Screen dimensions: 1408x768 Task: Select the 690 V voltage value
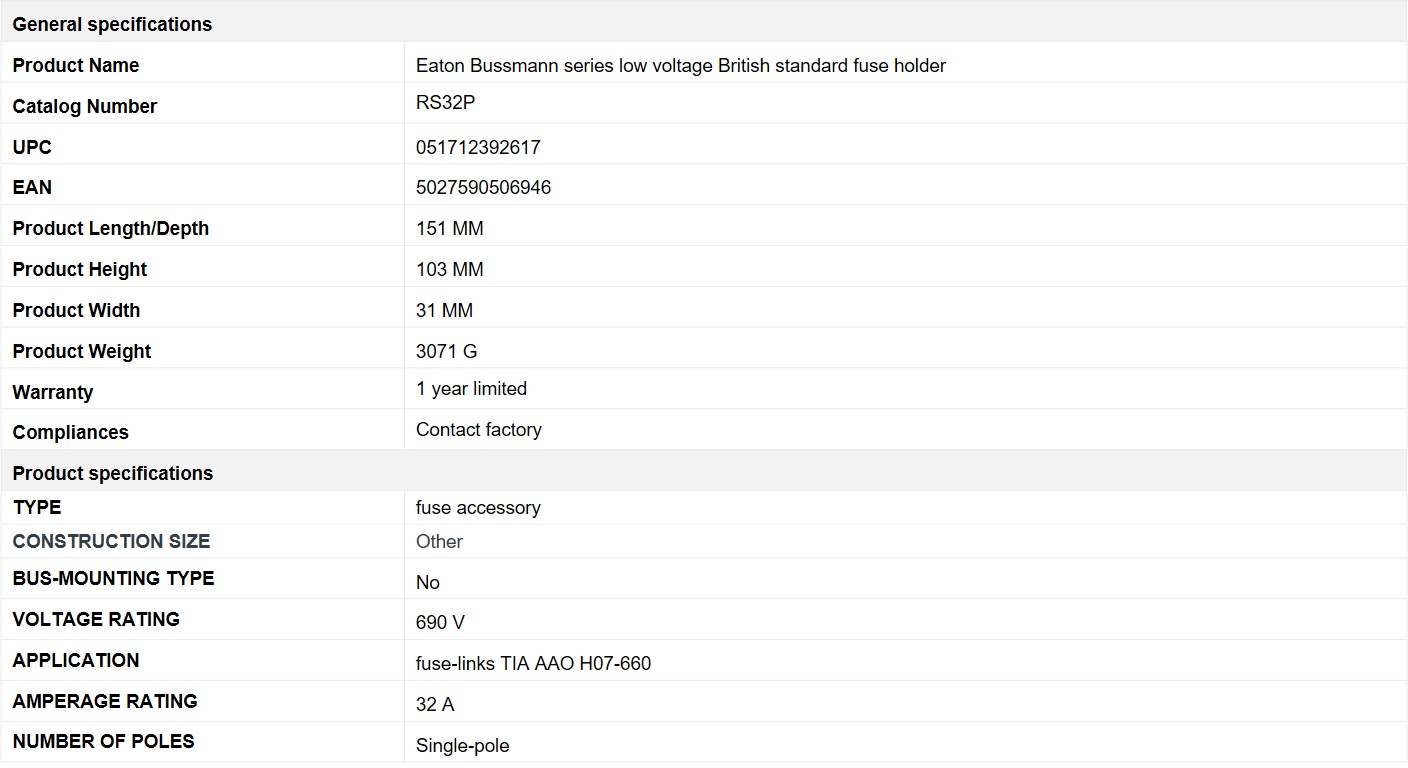click(x=440, y=622)
